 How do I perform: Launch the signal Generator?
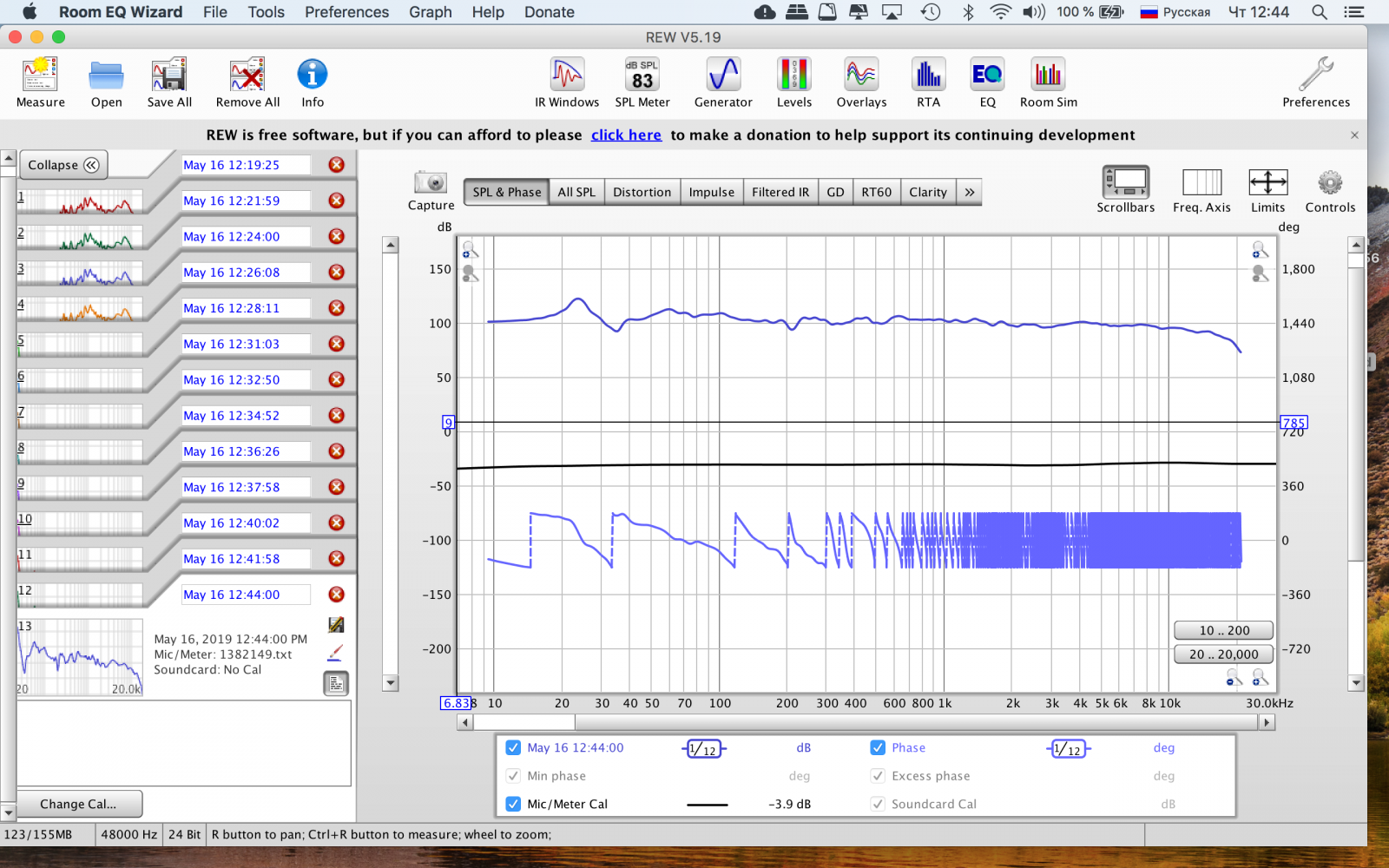click(x=723, y=75)
